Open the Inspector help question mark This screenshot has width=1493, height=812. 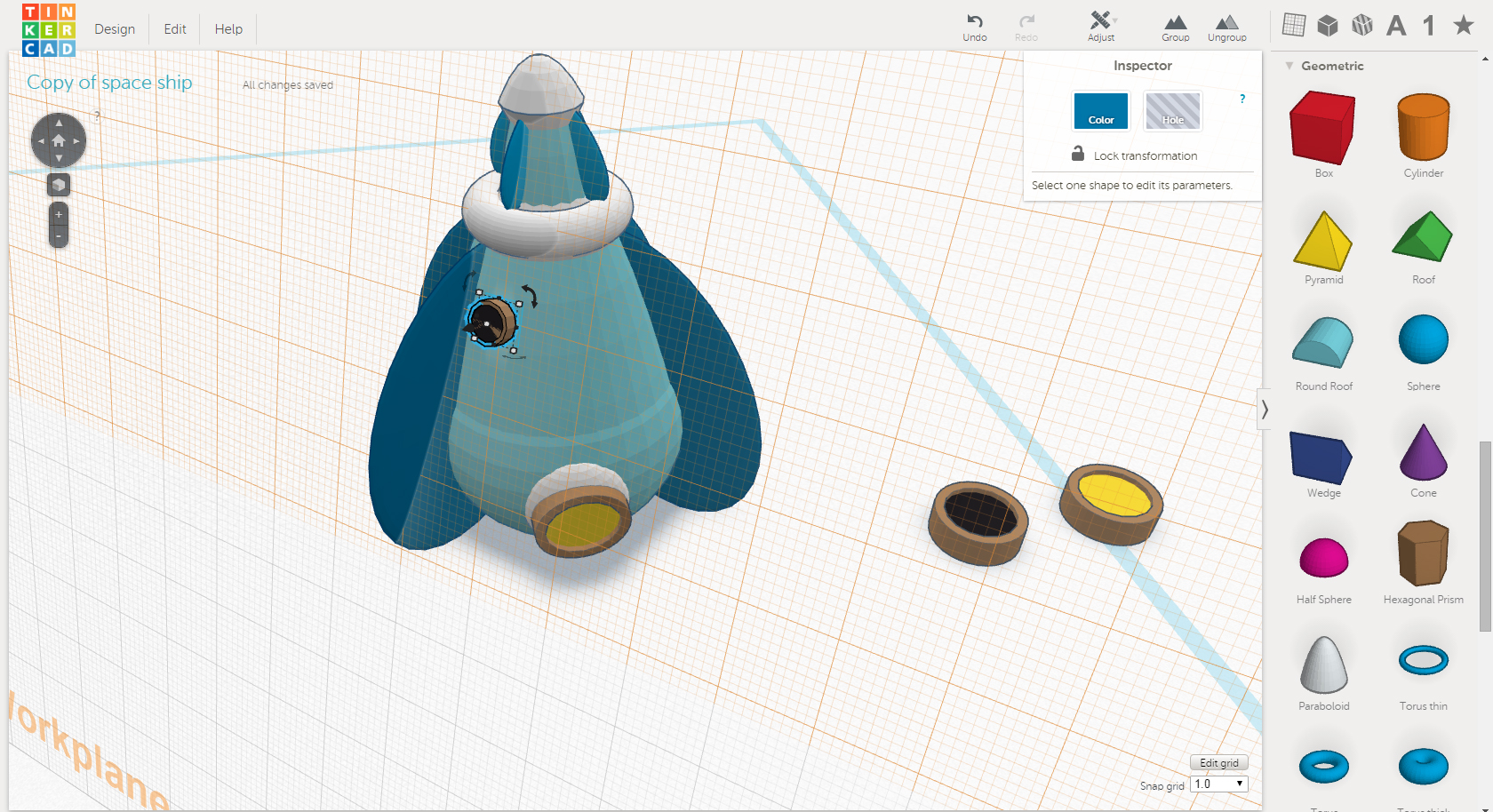pos(1242,99)
